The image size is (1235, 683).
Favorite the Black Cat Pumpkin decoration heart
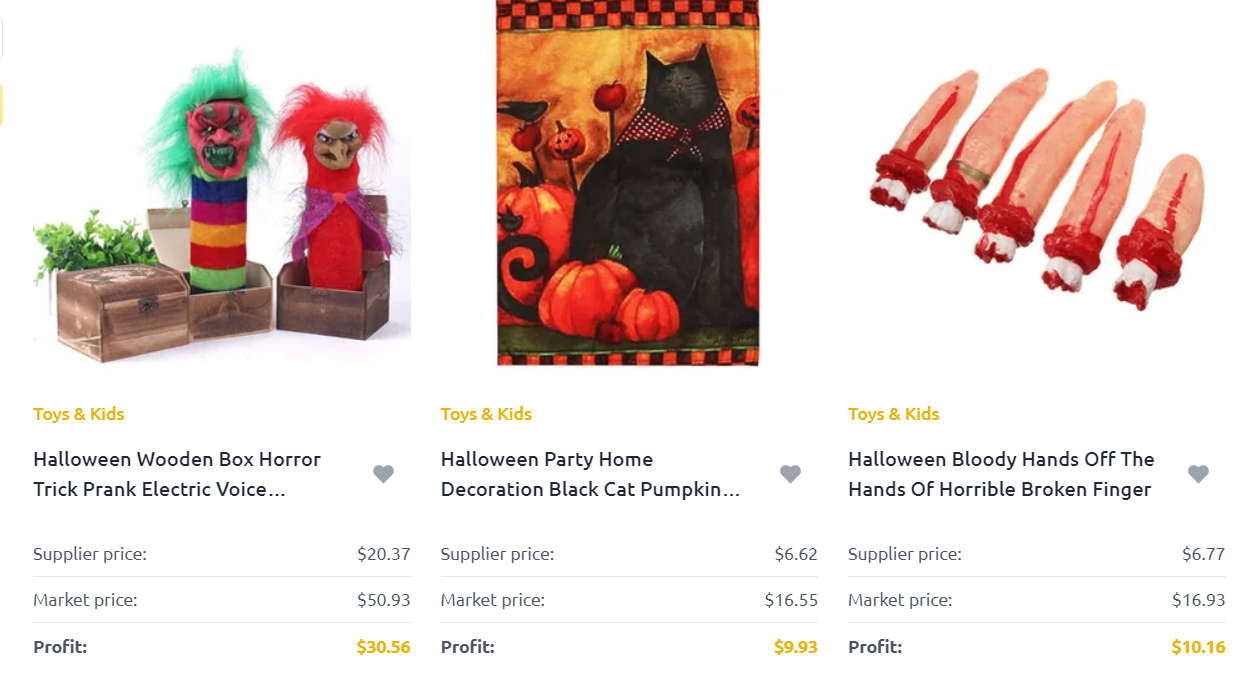click(x=790, y=474)
